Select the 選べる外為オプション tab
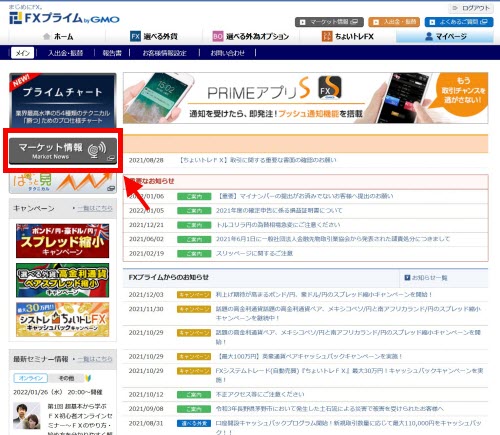Image resolution: width=500 pixels, height=435 pixels. 251,36
